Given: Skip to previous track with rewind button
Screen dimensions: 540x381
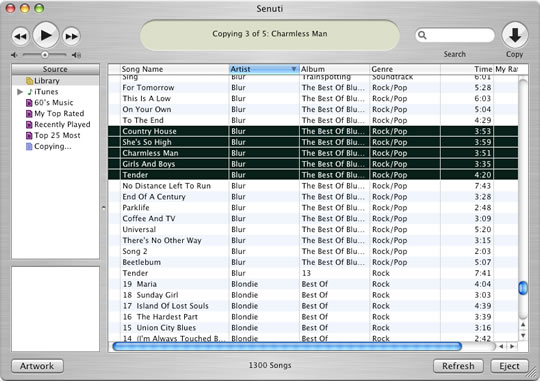Looking at the screenshot, I should tap(20, 36).
